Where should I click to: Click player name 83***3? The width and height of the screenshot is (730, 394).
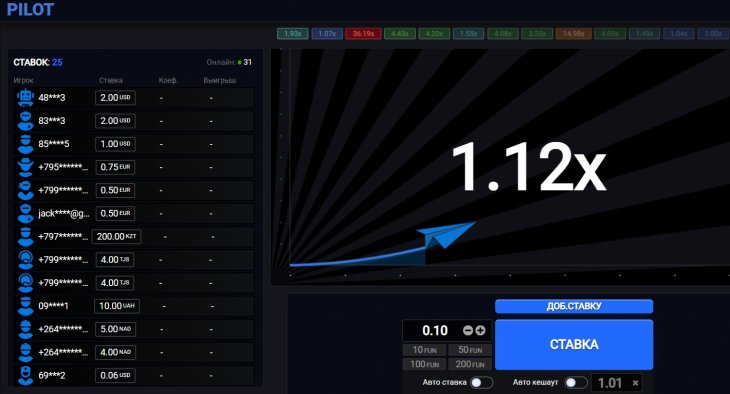point(52,121)
